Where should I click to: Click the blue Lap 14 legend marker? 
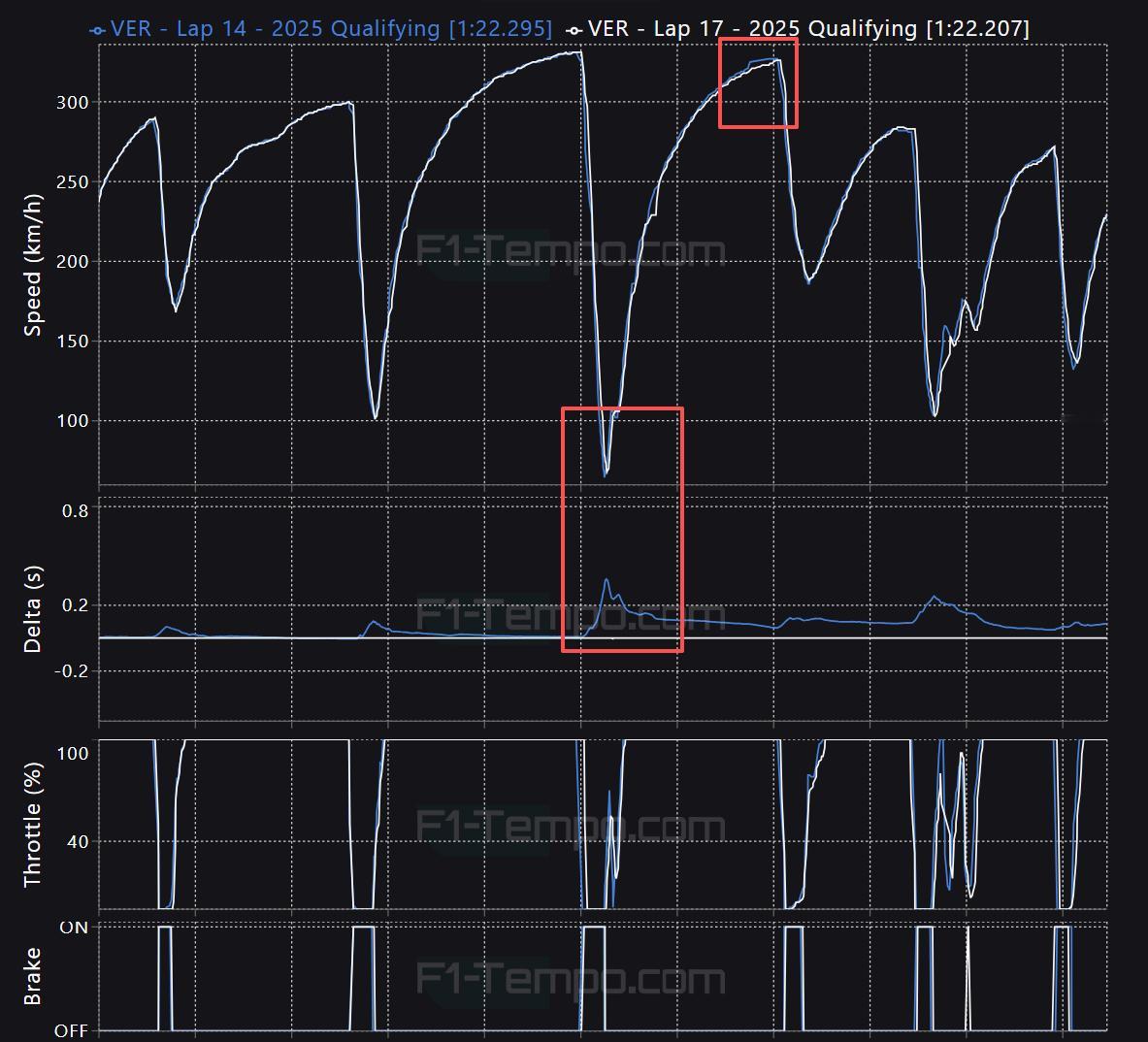(x=97, y=31)
